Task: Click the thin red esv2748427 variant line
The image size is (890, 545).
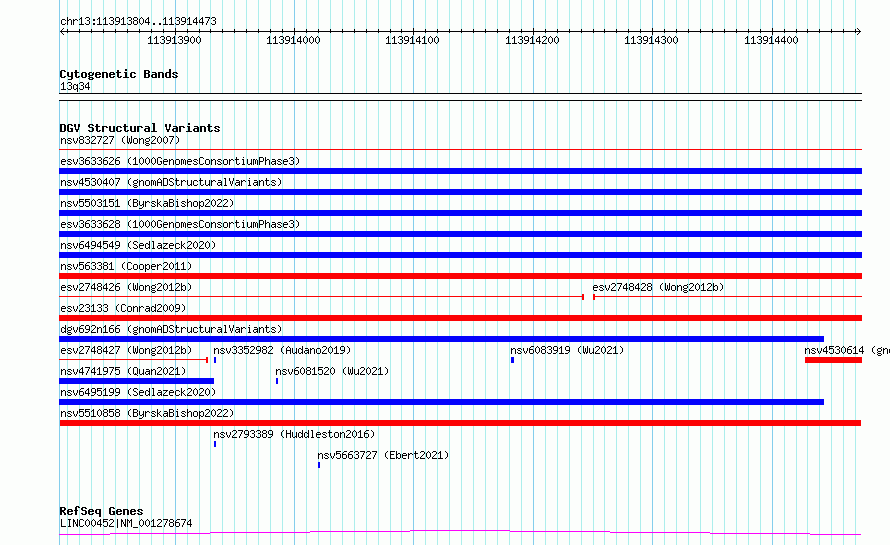Action: pos(134,360)
